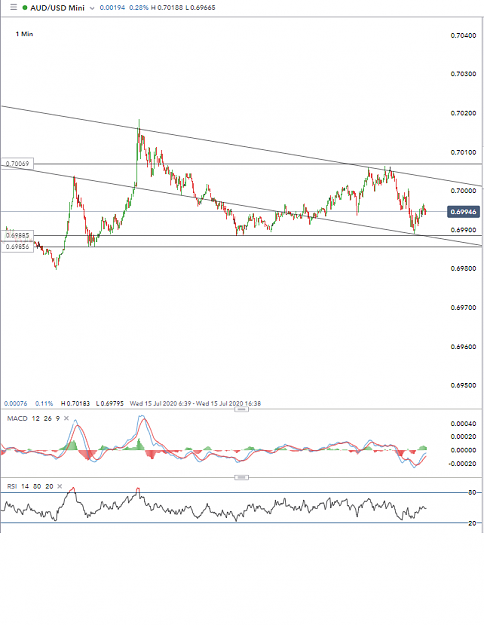The width and height of the screenshot is (484, 625).
Task: Click the 0.69700 price axis label
Action: [463, 308]
